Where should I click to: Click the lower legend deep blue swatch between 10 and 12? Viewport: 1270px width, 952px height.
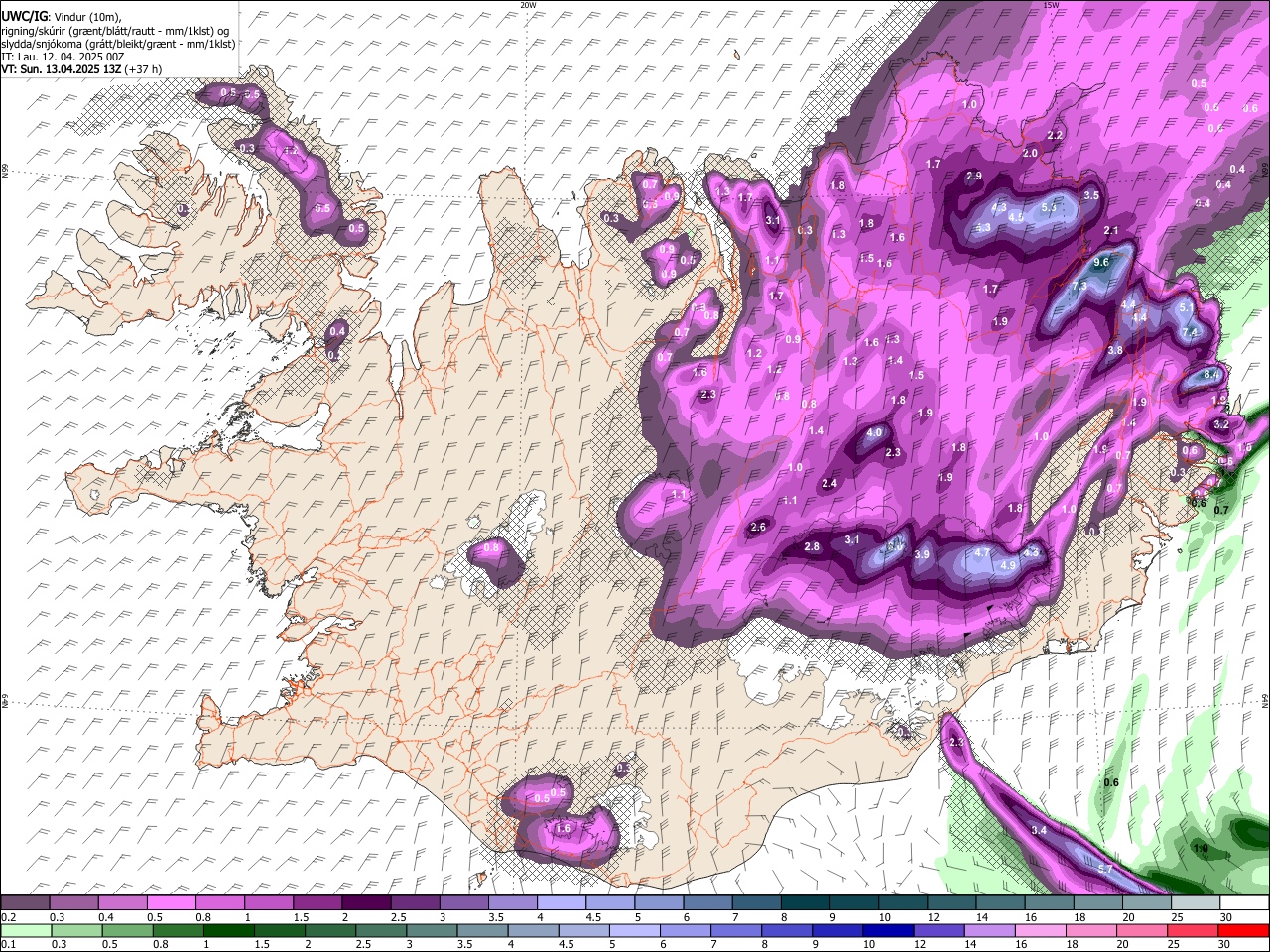[x=889, y=930]
